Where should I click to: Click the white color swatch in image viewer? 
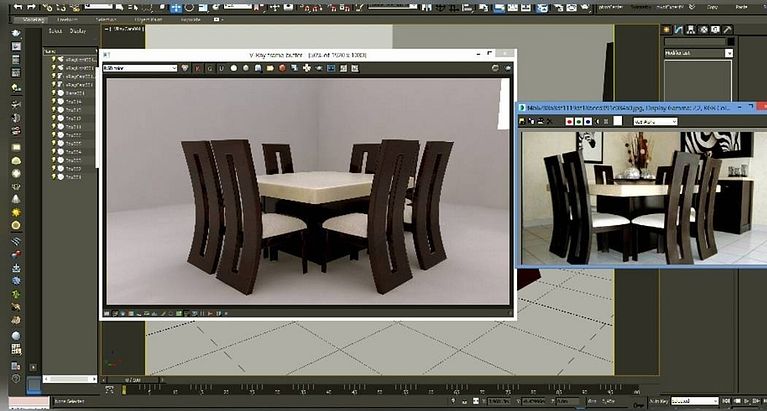[618, 121]
